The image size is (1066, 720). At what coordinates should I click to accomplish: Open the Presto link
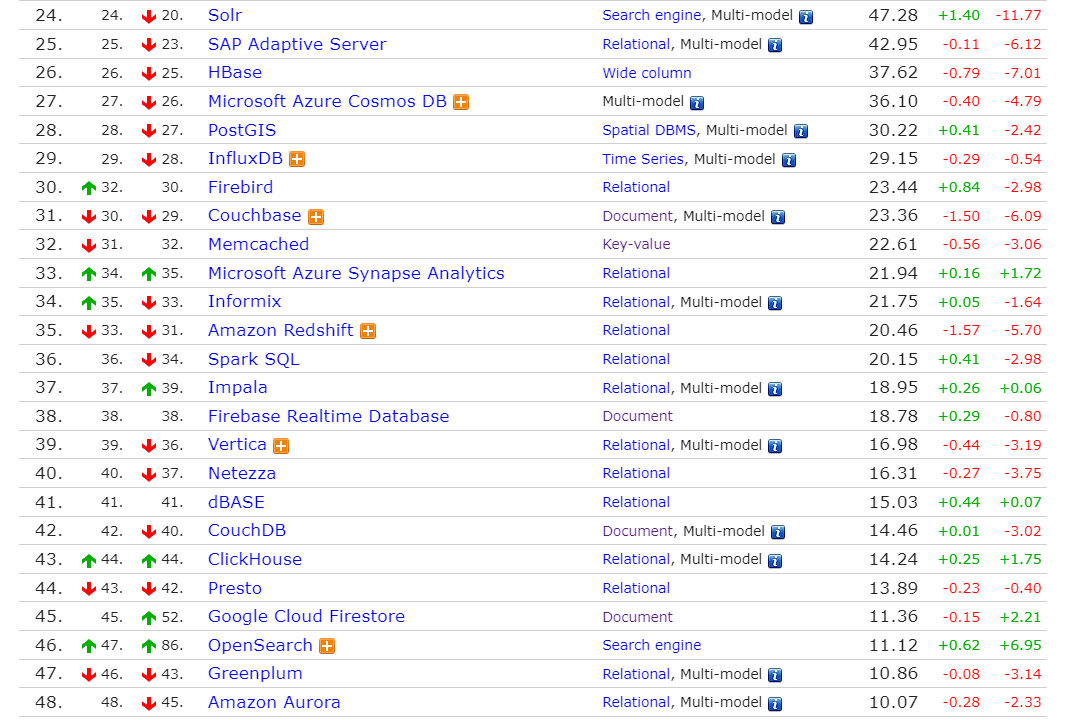coord(235,588)
